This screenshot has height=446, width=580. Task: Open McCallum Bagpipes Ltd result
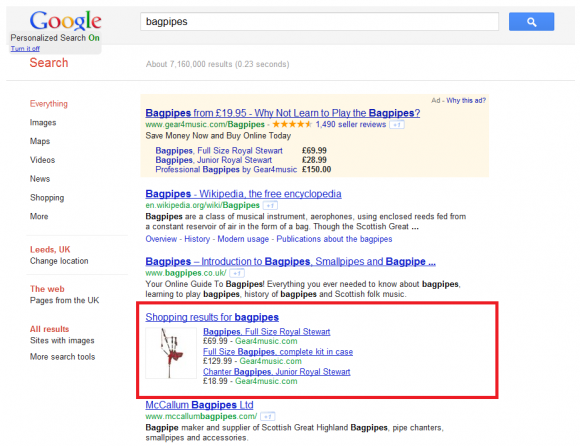click(x=199, y=405)
